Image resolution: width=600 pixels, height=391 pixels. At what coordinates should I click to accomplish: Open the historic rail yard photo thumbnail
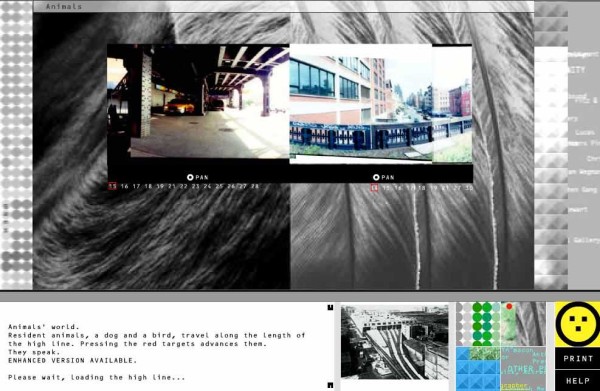pyautogui.click(x=395, y=342)
